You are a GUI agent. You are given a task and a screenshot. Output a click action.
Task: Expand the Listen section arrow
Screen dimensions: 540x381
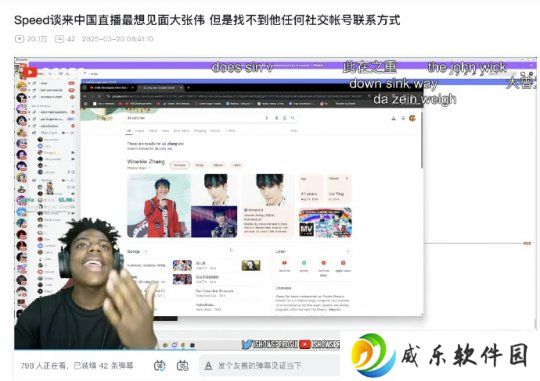click(x=348, y=251)
